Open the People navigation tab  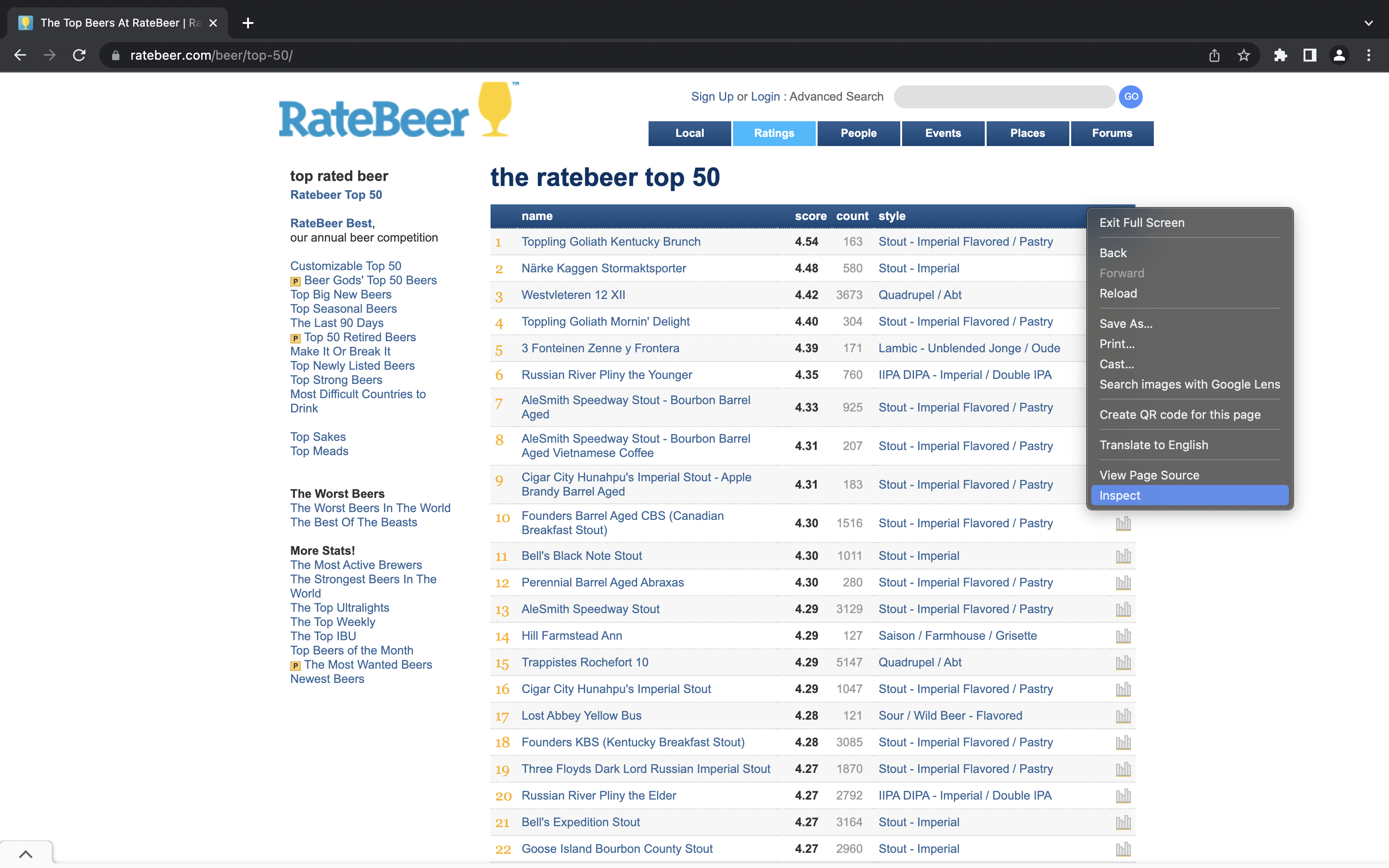[858, 133]
